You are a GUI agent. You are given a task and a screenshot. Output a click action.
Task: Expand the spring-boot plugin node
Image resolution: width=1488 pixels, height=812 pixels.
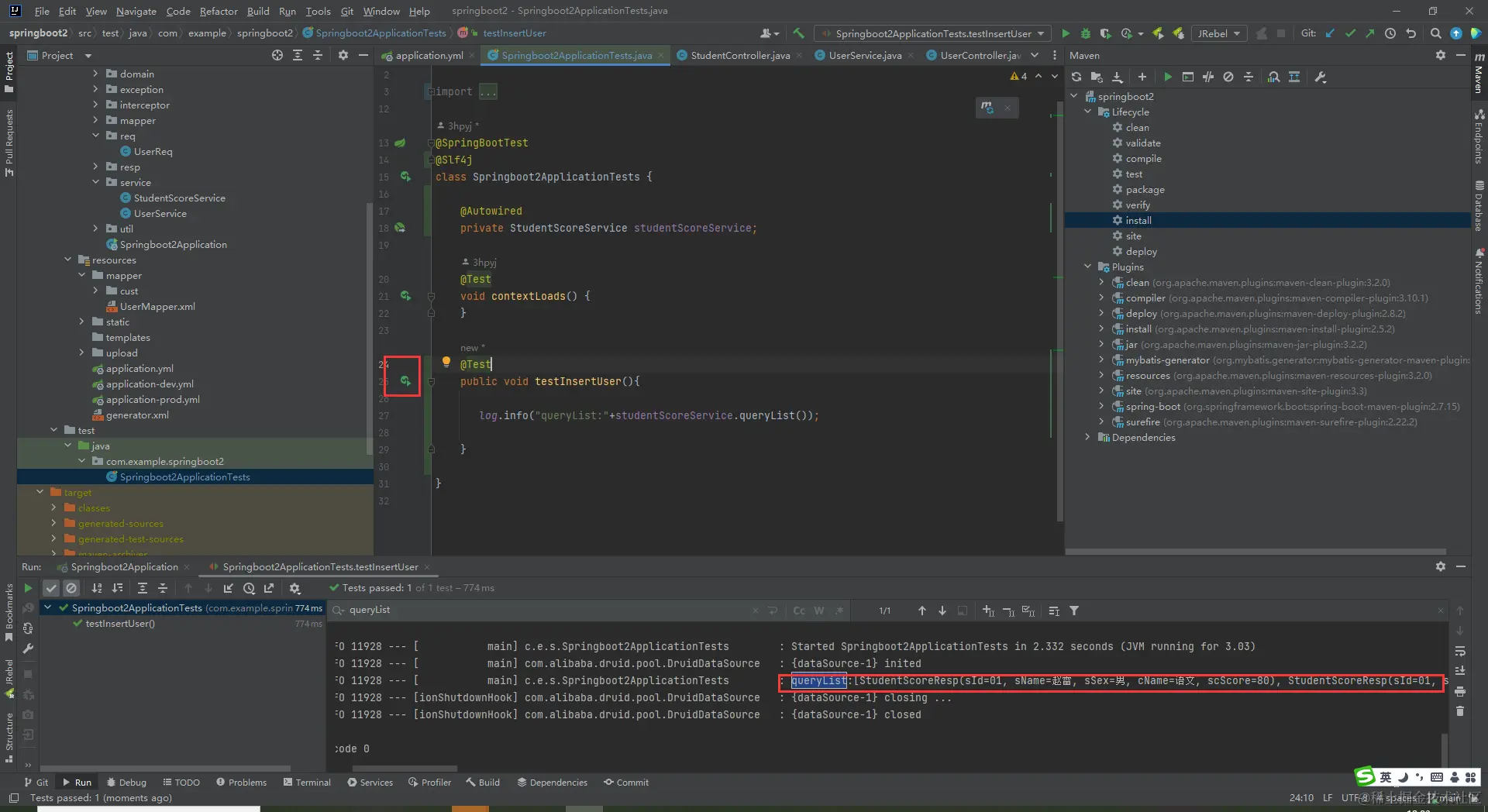click(1102, 406)
